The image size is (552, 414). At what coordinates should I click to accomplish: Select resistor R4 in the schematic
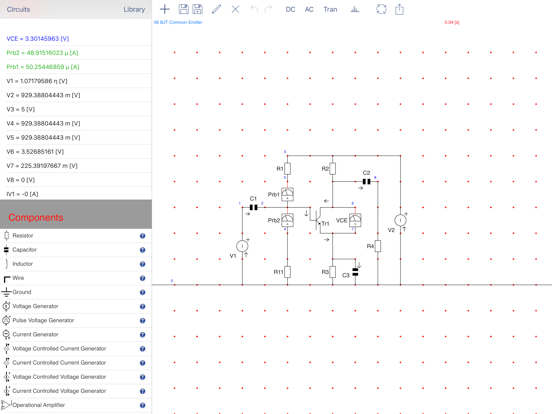[x=378, y=246]
